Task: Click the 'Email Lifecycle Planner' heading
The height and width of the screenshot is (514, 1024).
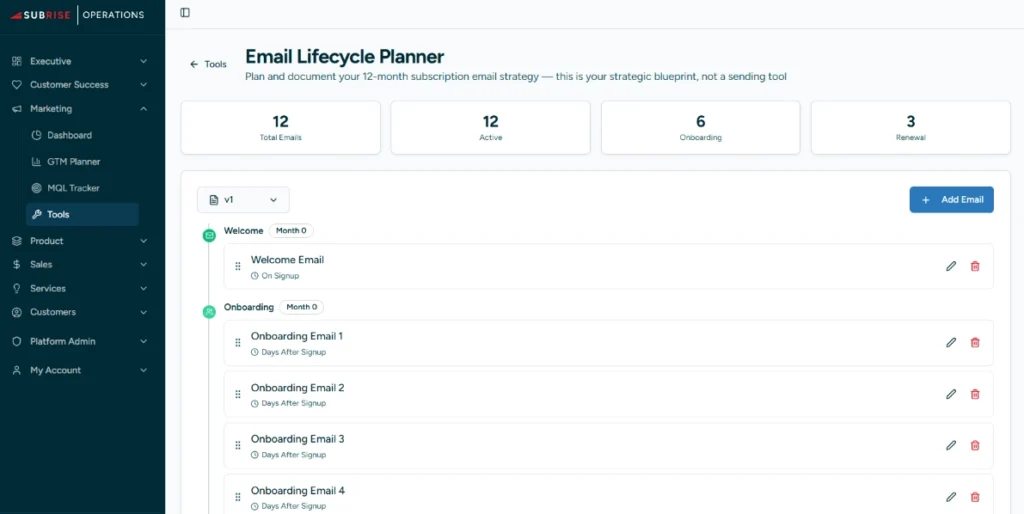Action: [x=345, y=57]
